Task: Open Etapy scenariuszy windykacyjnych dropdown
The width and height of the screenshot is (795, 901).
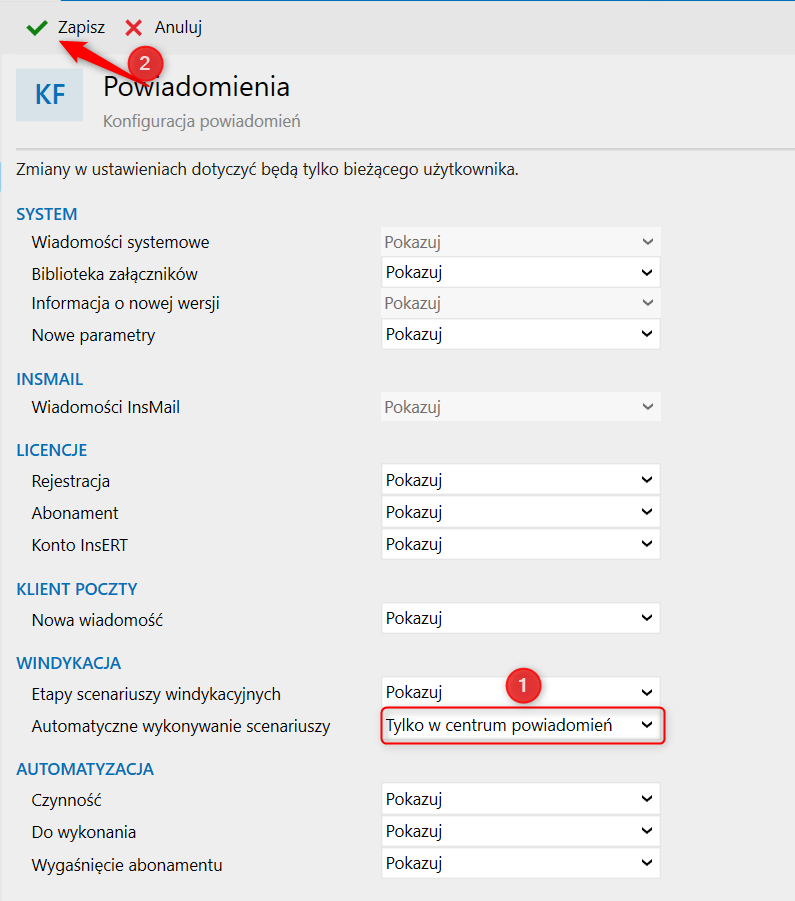Action: pos(520,692)
